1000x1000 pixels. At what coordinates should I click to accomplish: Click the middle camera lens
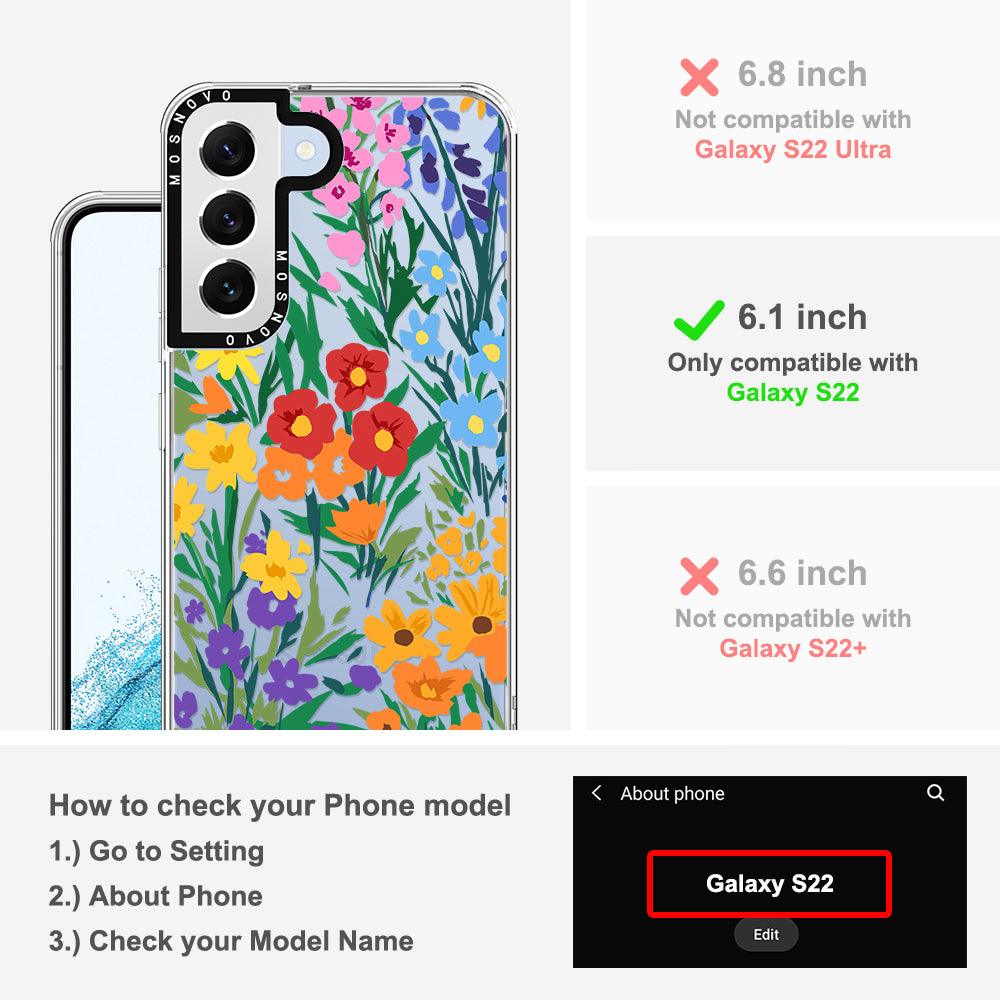pyautogui.click(x=228, y=218)
